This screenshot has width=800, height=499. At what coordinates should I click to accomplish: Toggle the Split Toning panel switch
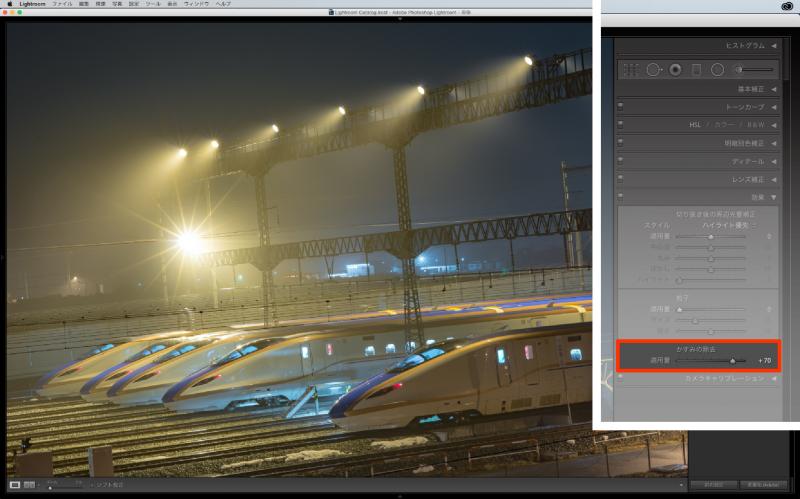[620, 143]
